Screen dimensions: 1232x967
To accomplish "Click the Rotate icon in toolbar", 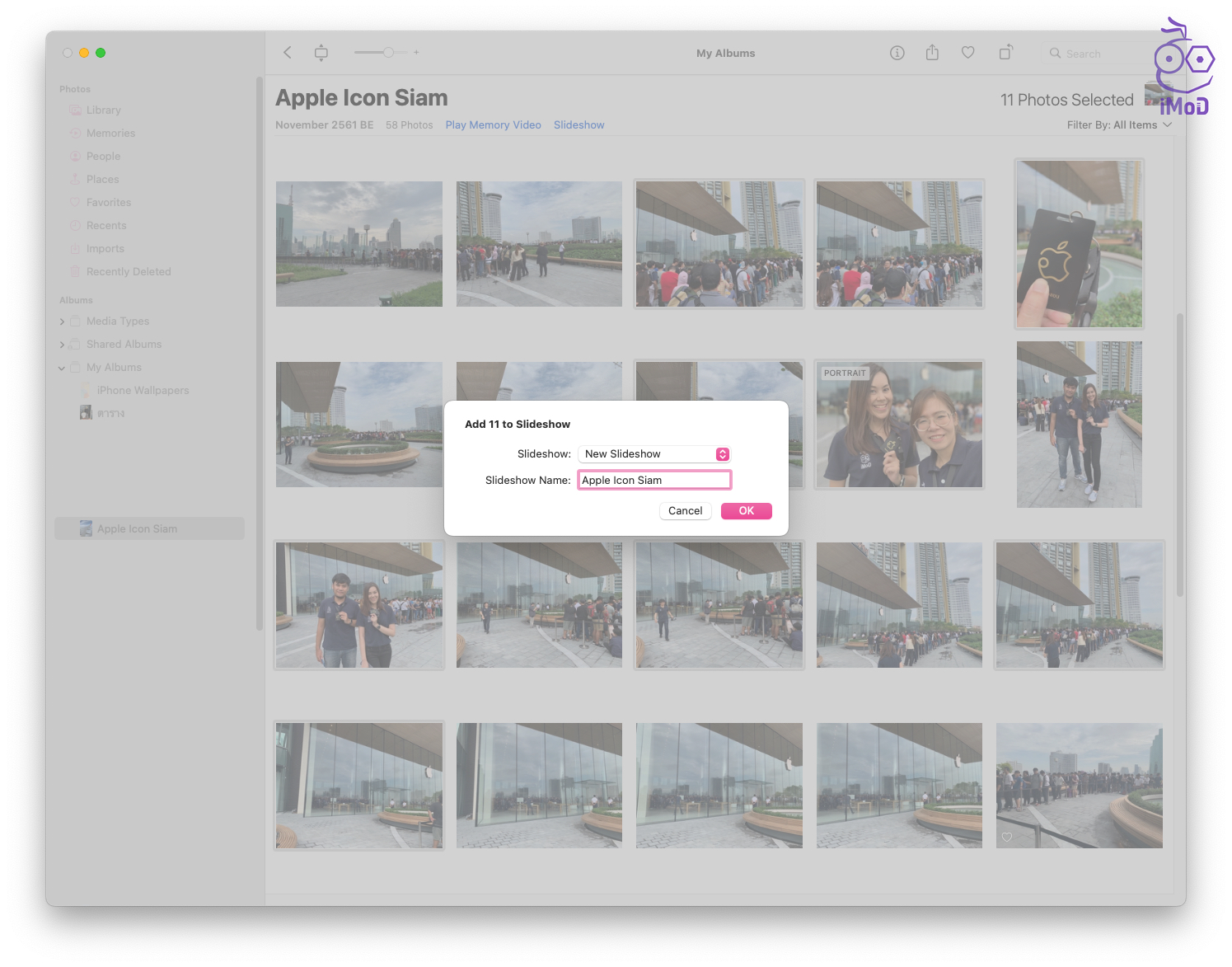I will pos(1005,53).
